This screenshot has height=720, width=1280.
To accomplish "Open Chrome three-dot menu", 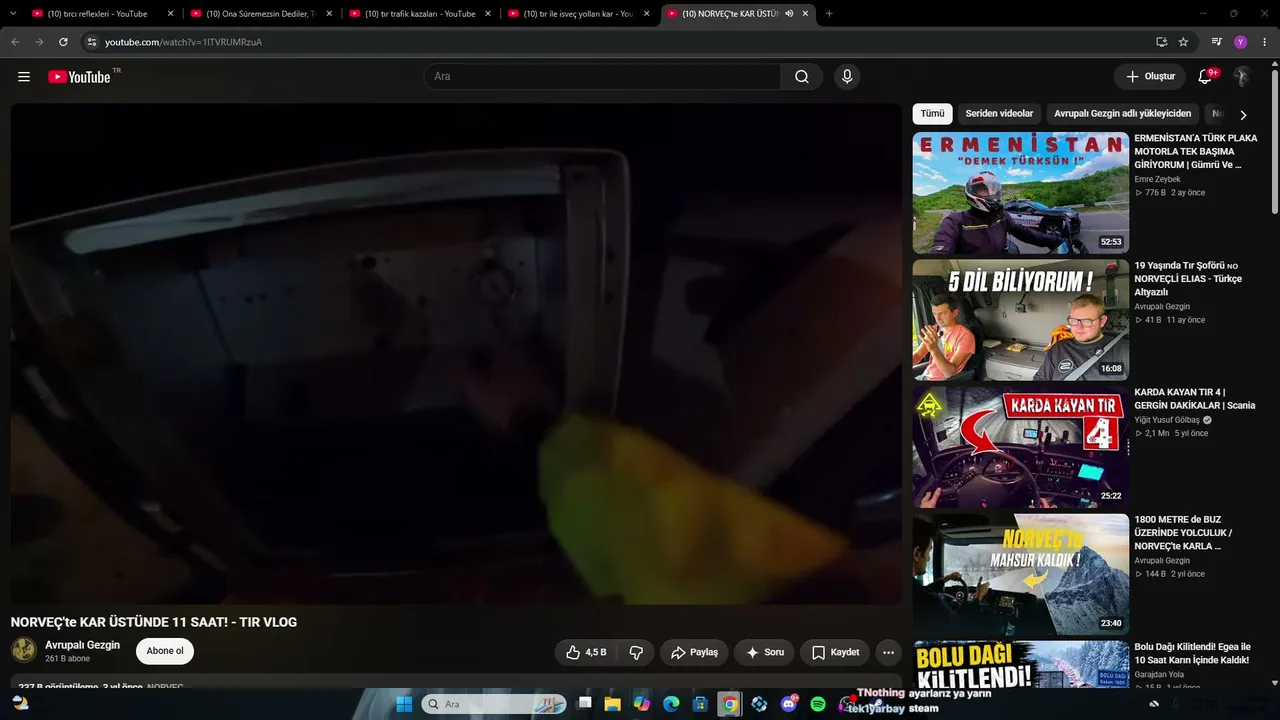I will pos(1265,42).
